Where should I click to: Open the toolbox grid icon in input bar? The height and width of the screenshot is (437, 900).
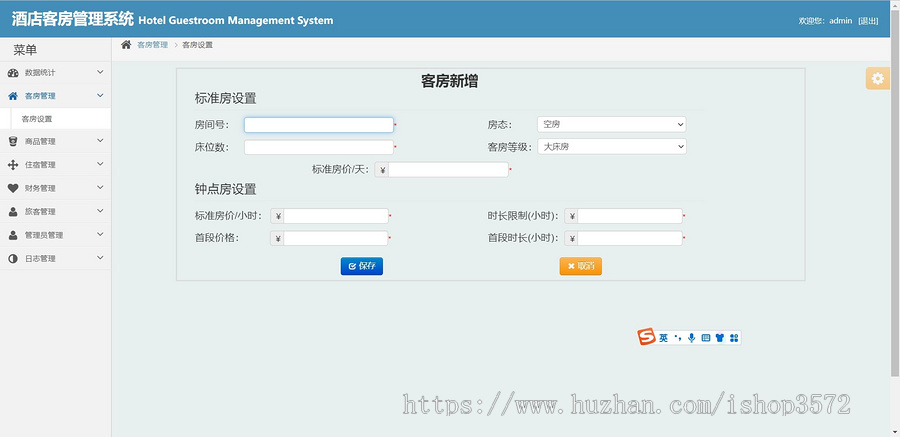click(x=734, y=338)
